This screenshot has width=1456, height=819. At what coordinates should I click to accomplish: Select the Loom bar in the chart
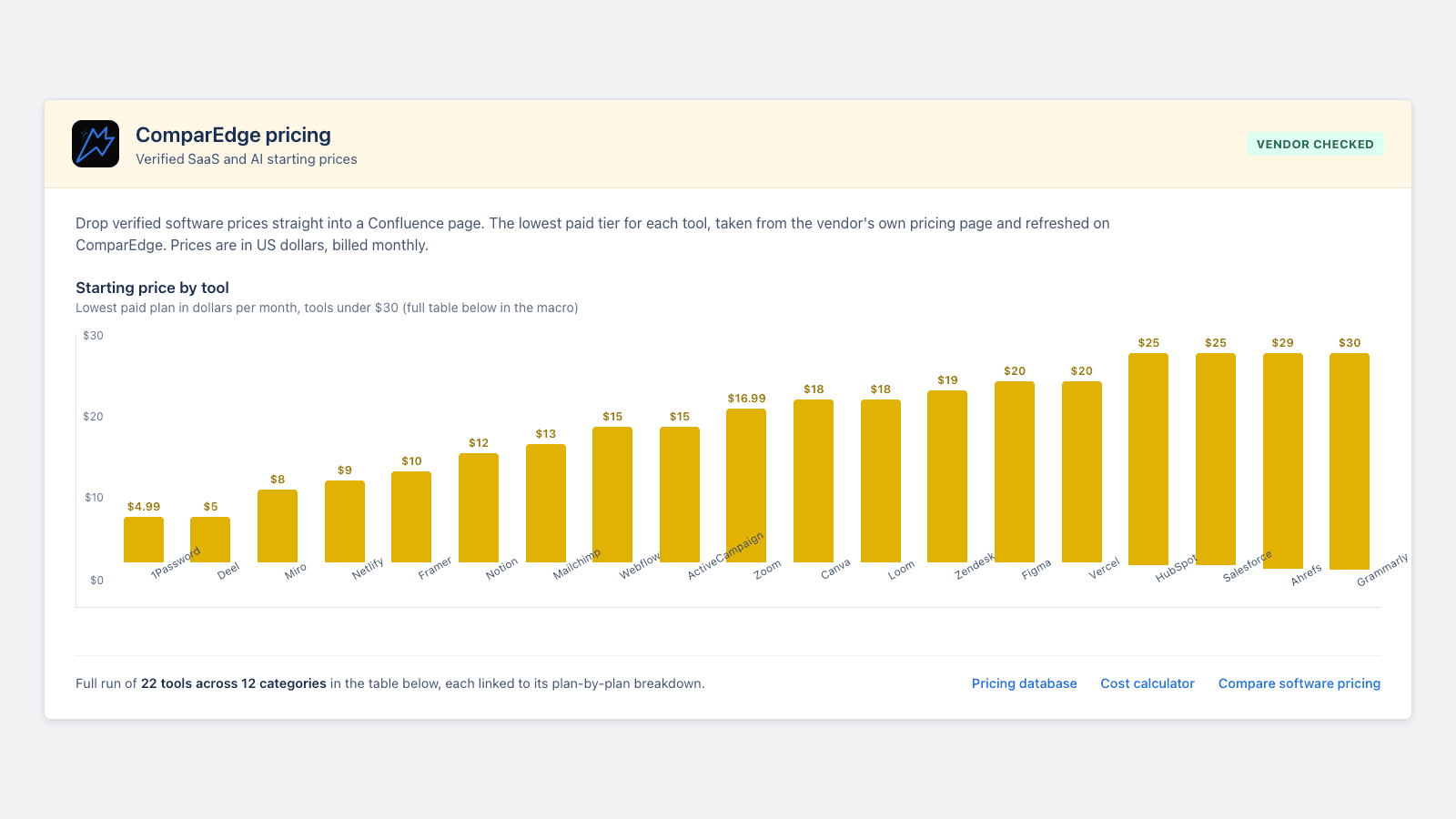pos(881,480)
